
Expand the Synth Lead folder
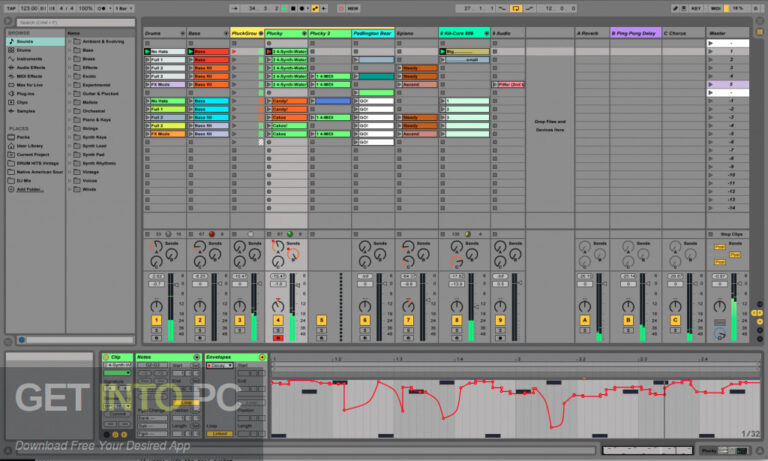point(70,146)
